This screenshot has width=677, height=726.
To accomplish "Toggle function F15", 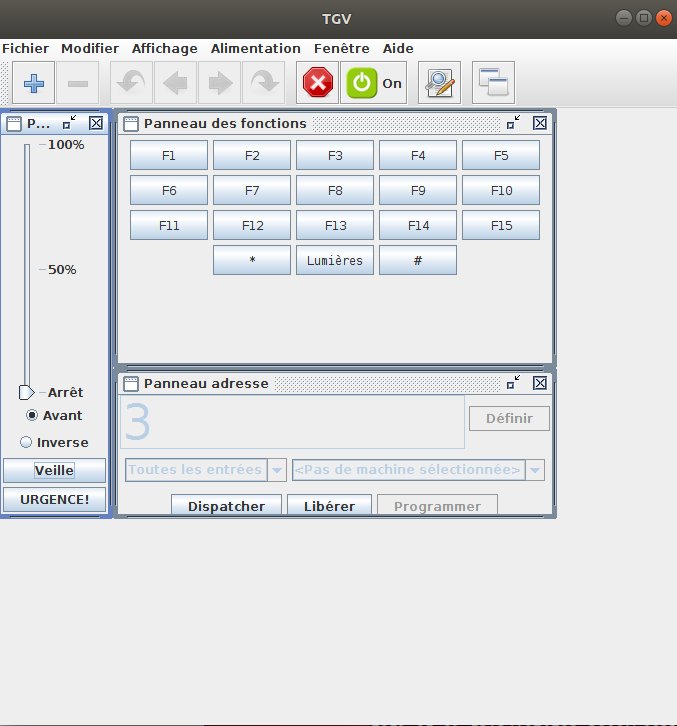I will coord(501,225).
